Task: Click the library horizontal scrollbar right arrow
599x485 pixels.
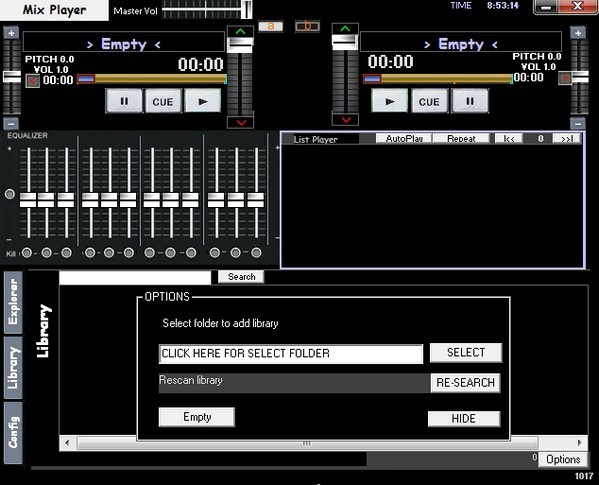Action: pyautogui.click(x=580, y=443)
